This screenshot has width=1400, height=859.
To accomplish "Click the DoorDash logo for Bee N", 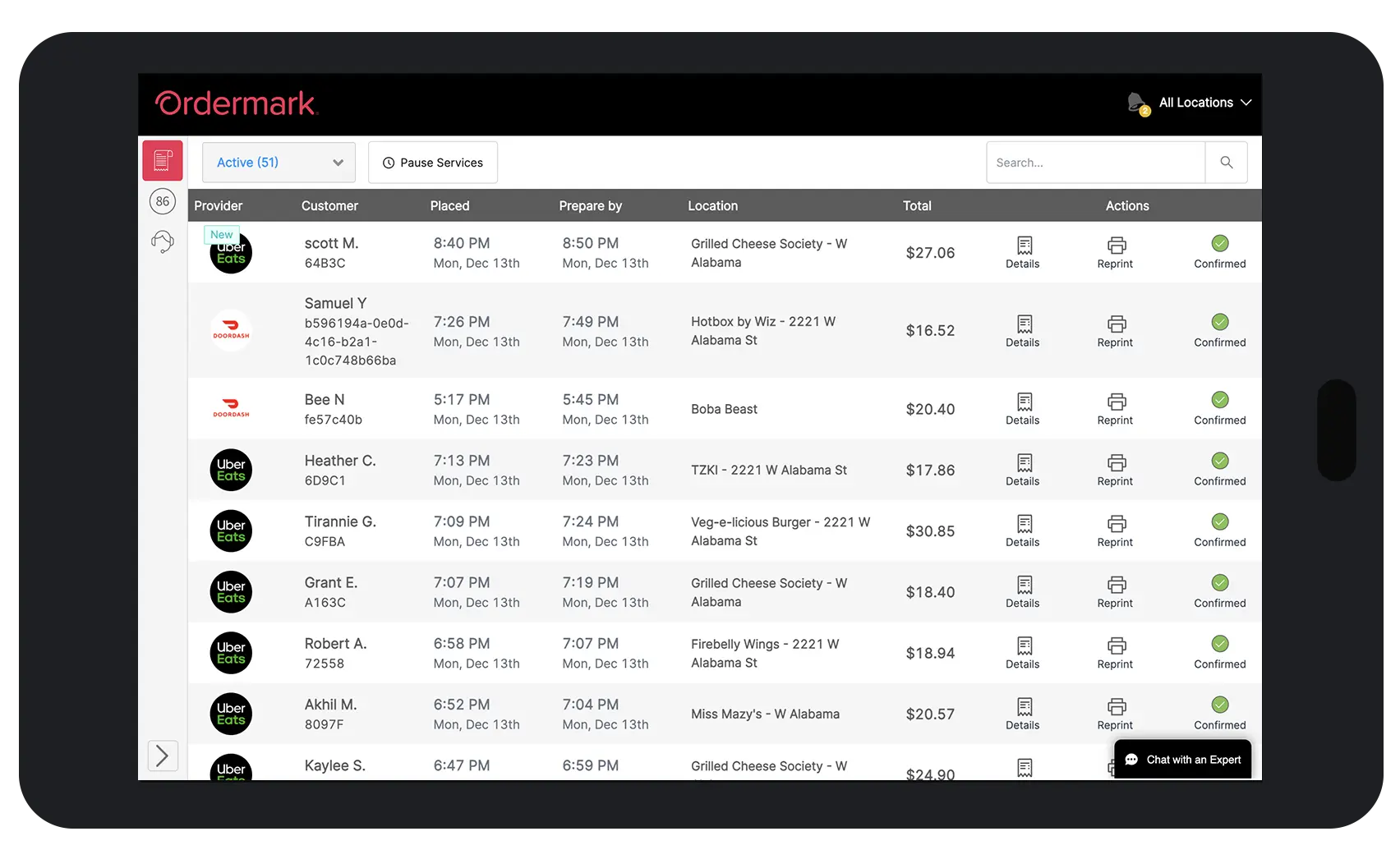I will (231, 409).
